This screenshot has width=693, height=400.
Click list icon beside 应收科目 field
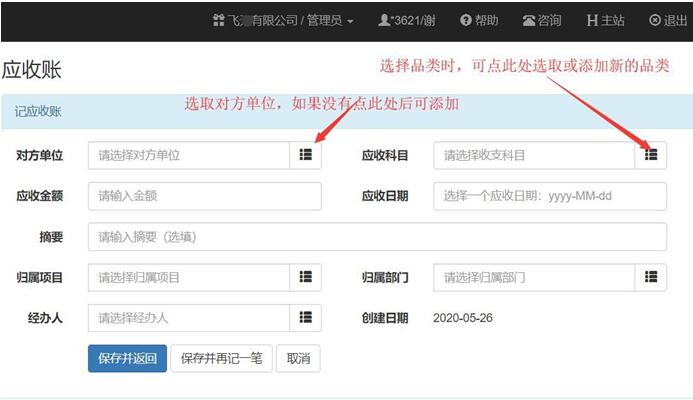651,156
